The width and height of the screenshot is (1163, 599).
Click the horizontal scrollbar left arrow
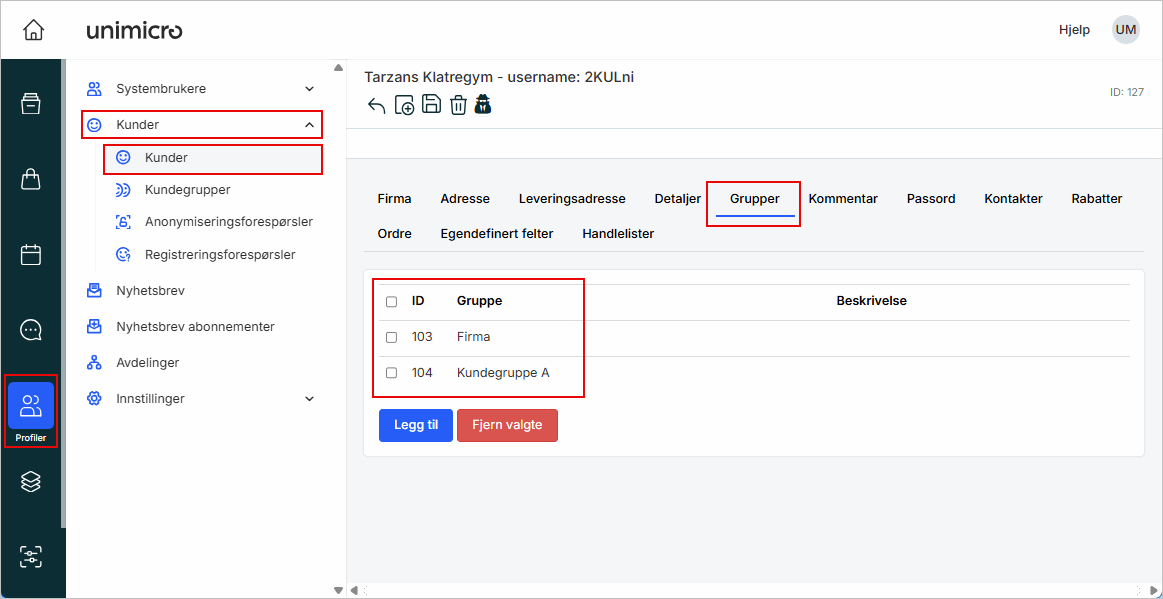click(354, 591)
